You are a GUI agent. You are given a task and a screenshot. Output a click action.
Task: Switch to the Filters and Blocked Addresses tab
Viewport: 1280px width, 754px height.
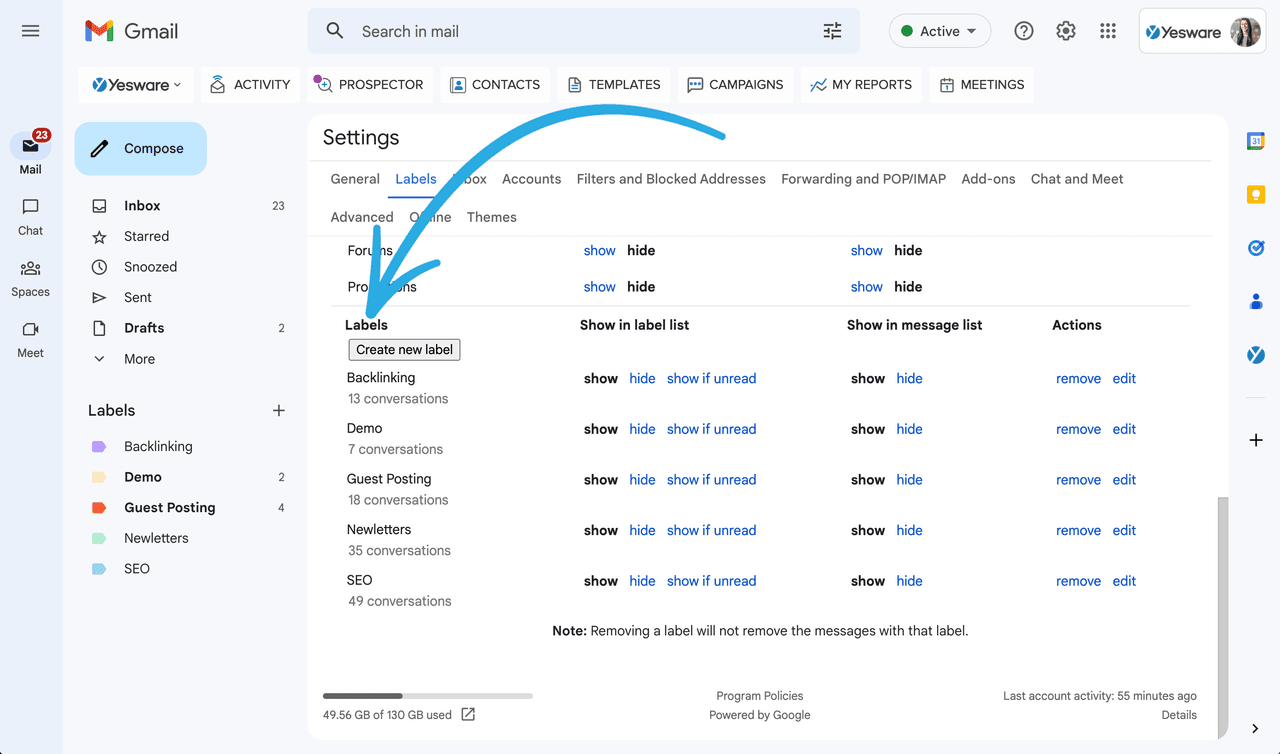click(x=670, y=178)
